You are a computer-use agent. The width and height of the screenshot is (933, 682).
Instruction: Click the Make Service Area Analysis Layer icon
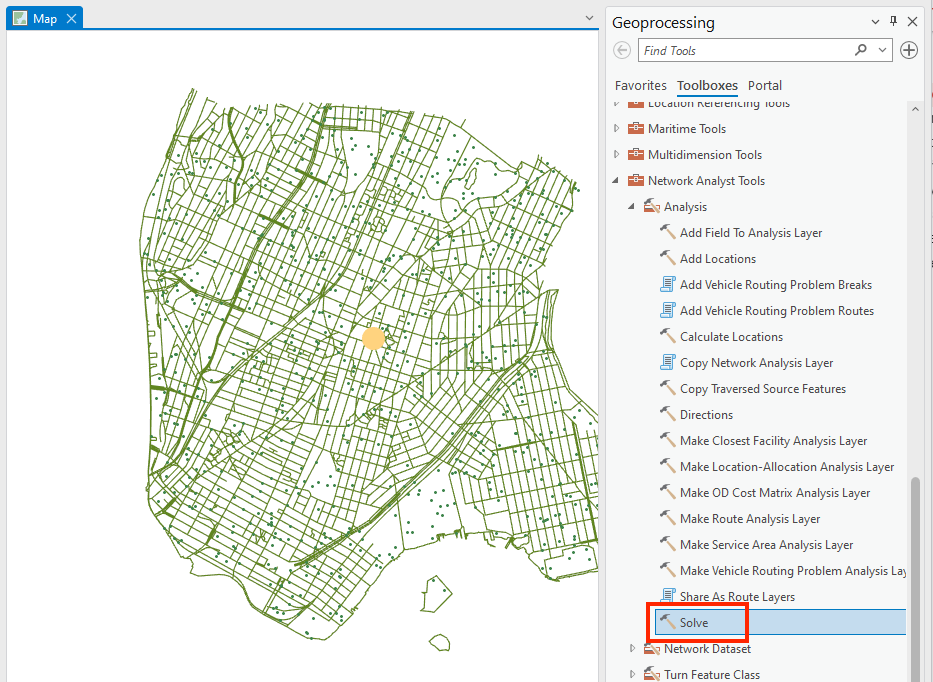(668, 544)
